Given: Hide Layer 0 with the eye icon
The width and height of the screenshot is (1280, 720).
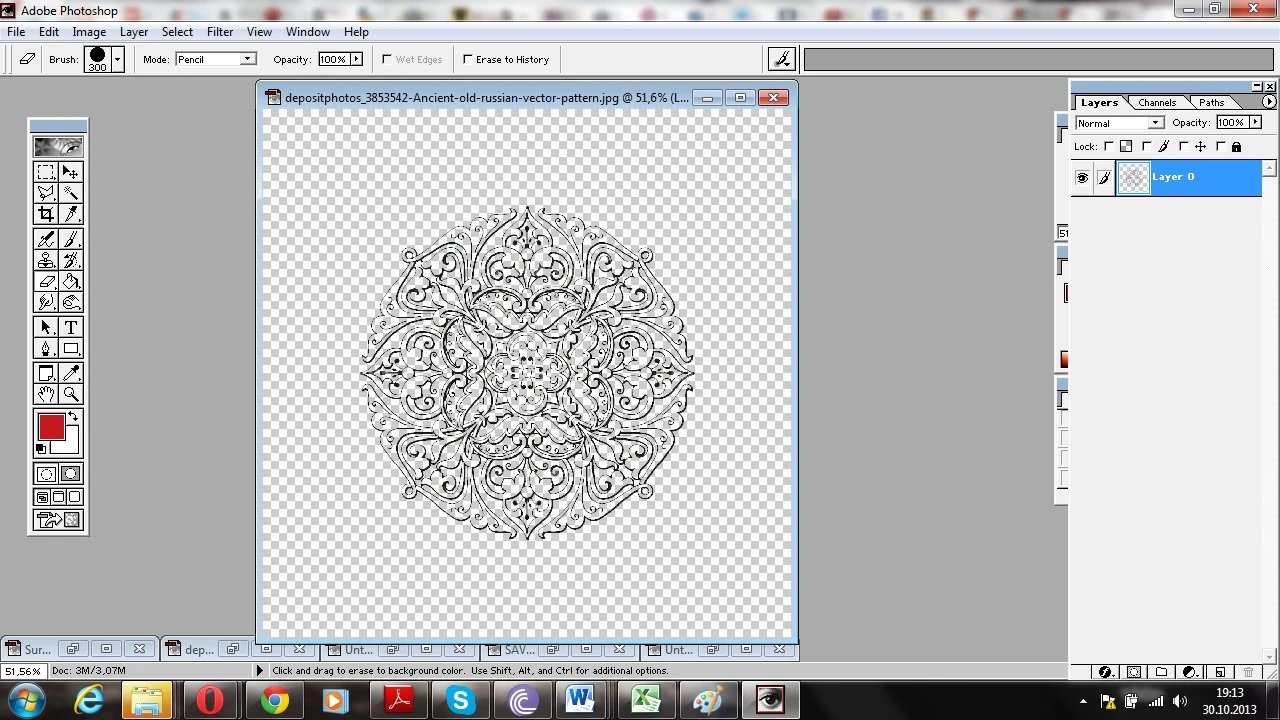Looking at the screenshot, I should tap(1082, 178).
